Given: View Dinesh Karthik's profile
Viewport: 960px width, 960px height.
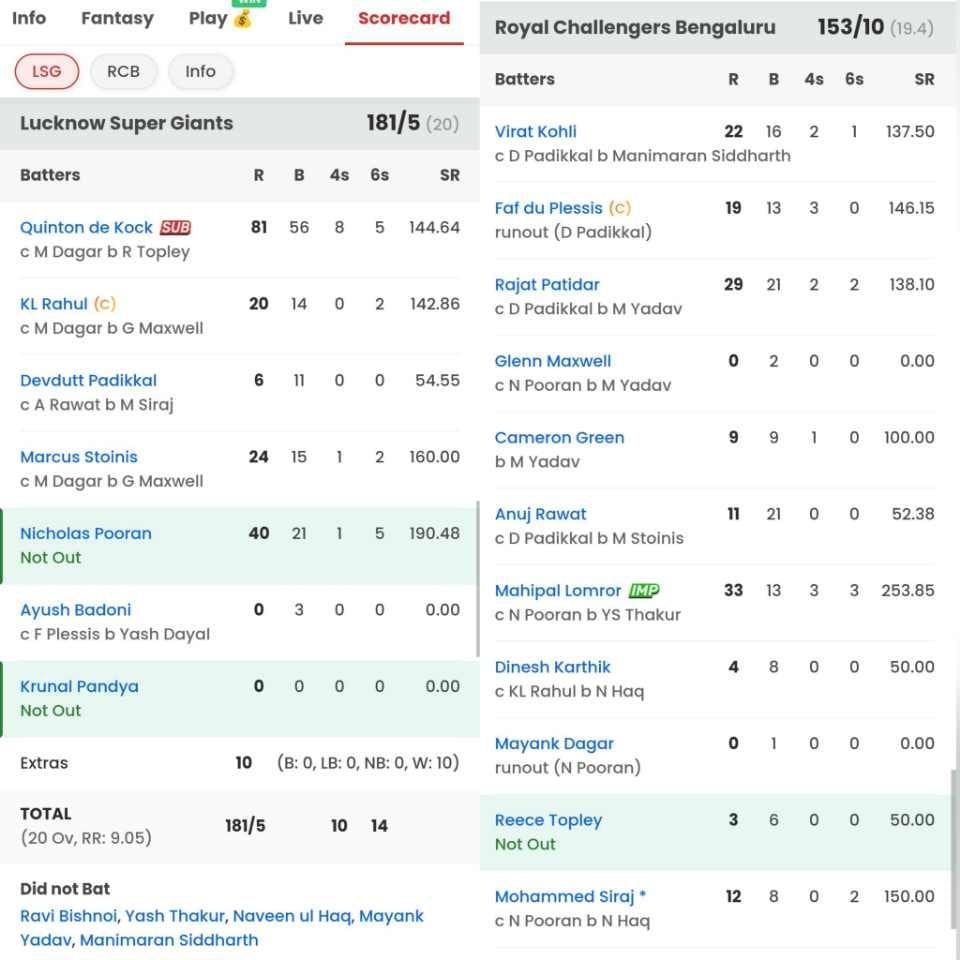Looking at the screenshot, I should pos(553,666).
